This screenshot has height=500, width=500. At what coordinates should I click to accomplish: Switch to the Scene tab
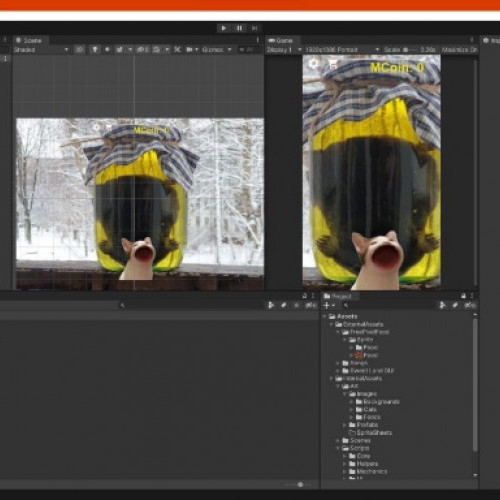pos(30,40)
